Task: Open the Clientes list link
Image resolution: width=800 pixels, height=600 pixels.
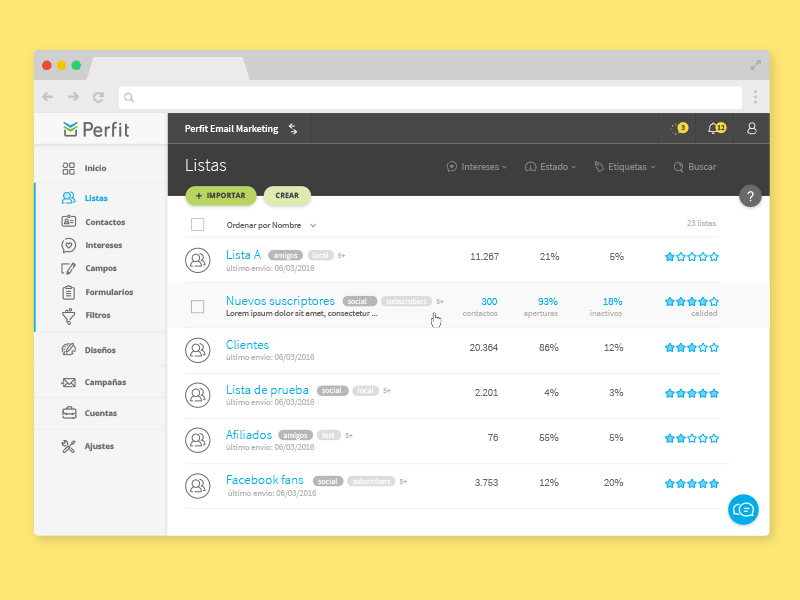Action: [247, 345]
